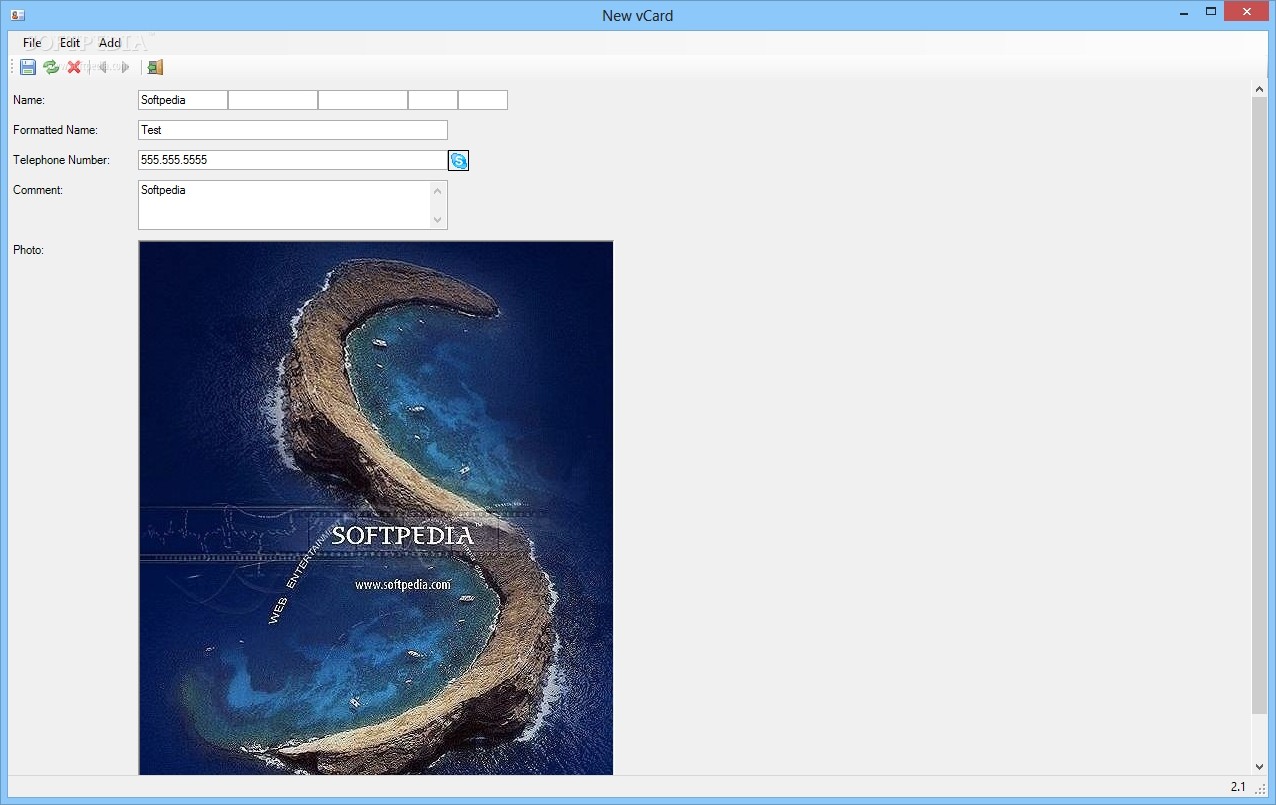Click the Name: label
The width and height of the screenshot is (1276, 805).
[x=29, y=100]
